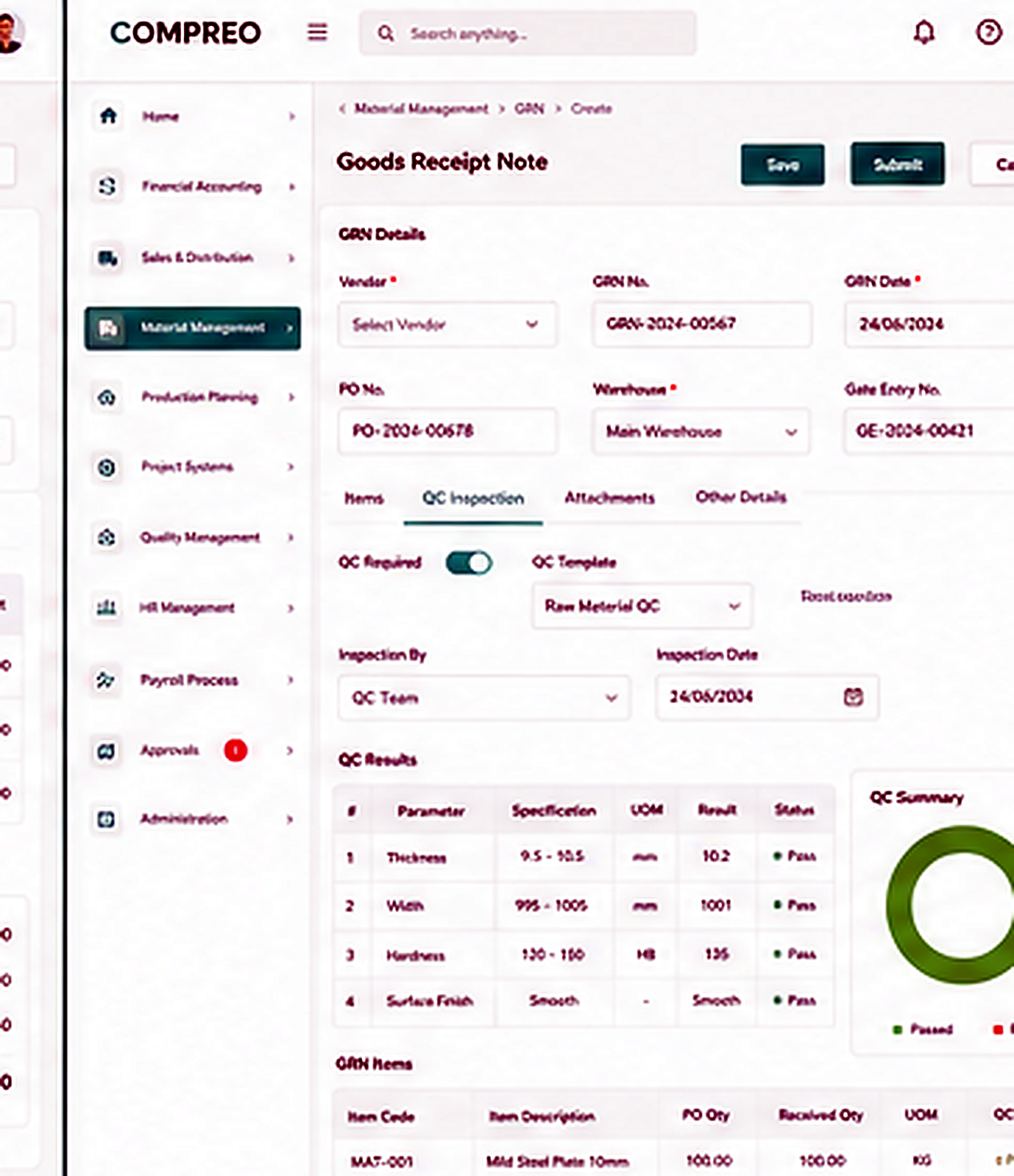
Task: Click the search magnifier icon
Action: [x=385, y=33]
